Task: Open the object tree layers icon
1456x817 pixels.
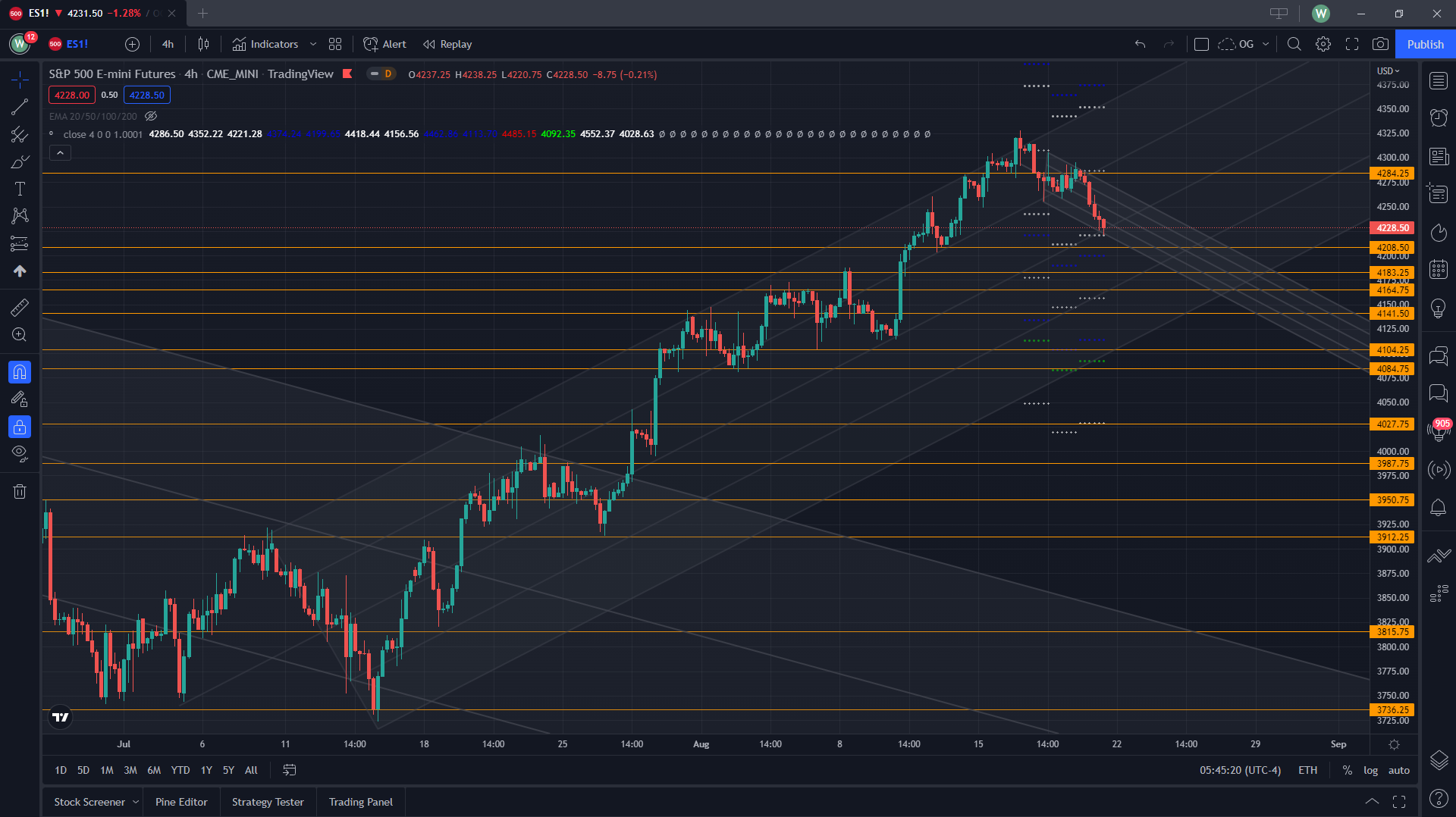Action: [1439, 759]
